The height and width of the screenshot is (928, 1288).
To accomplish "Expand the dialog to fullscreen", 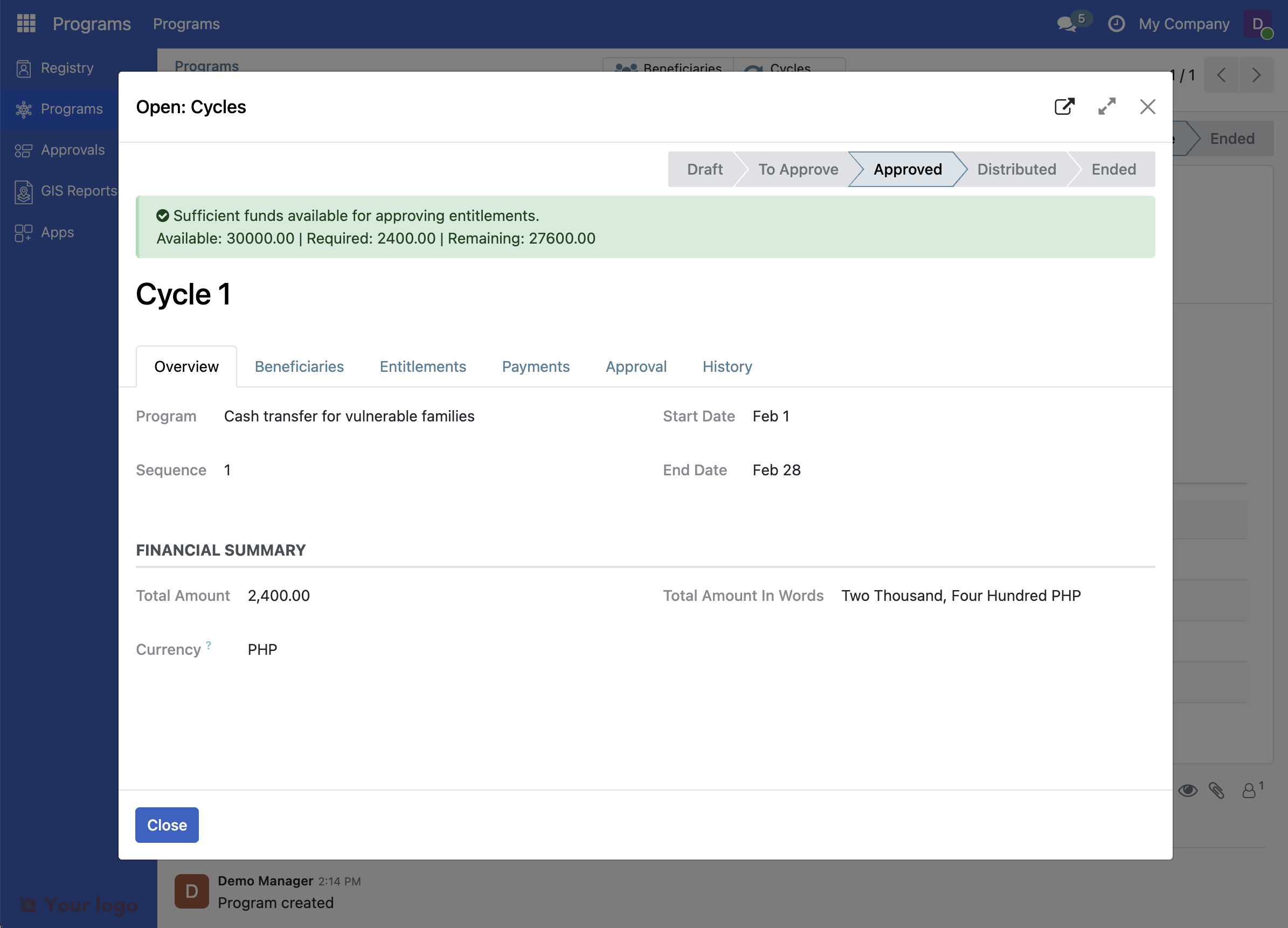I will click(1106, 107).
